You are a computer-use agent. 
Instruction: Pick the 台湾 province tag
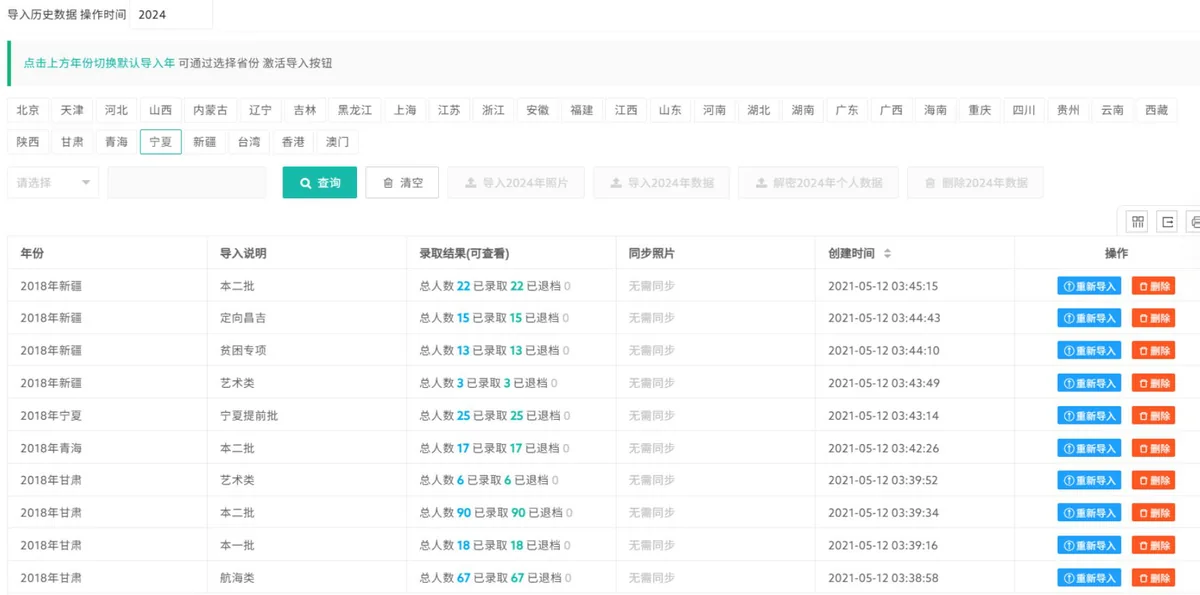coord(248,142)
